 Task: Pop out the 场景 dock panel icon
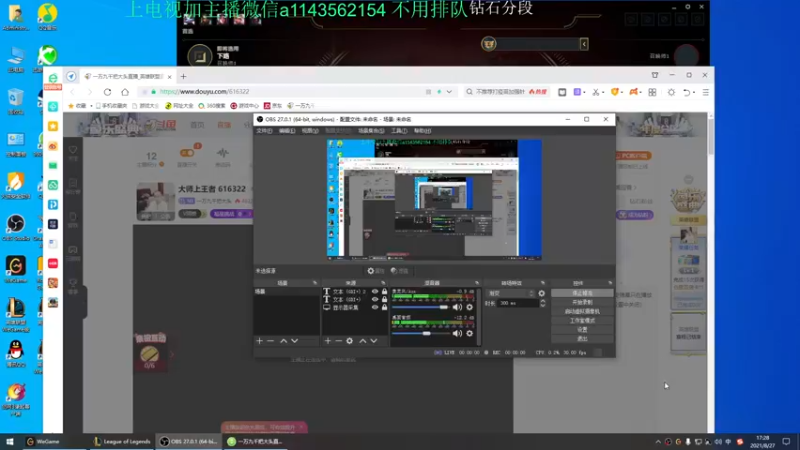(x=315, y=283)
